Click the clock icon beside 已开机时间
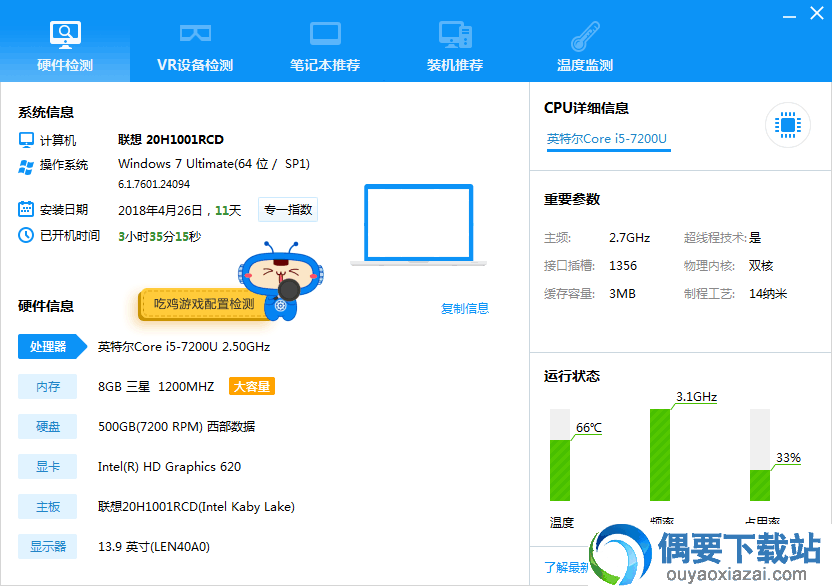The width and height of the screenshot is (832, 586). click(25, 235)
